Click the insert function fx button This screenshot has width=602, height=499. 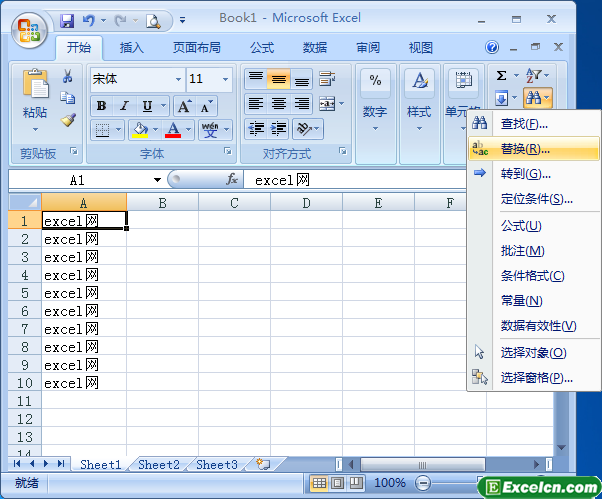coord(232,179)
